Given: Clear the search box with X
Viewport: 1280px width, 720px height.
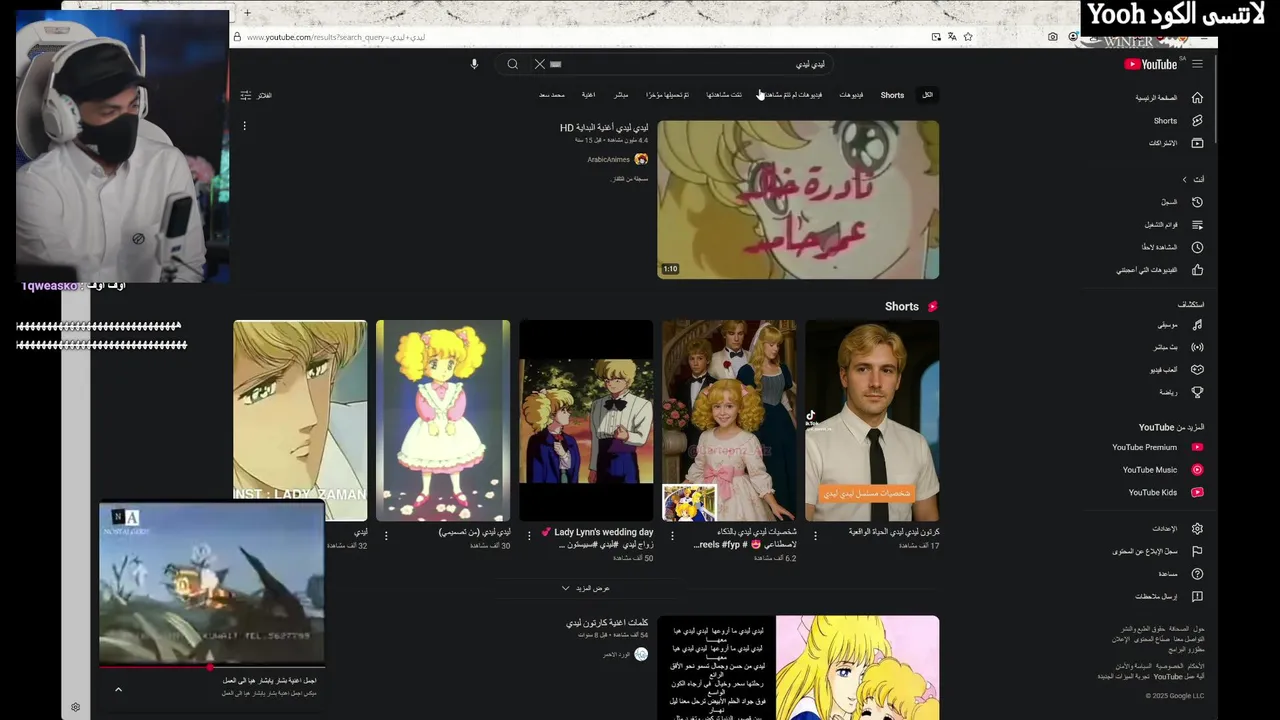Looking at the screenshot, I should coord(539,64).
